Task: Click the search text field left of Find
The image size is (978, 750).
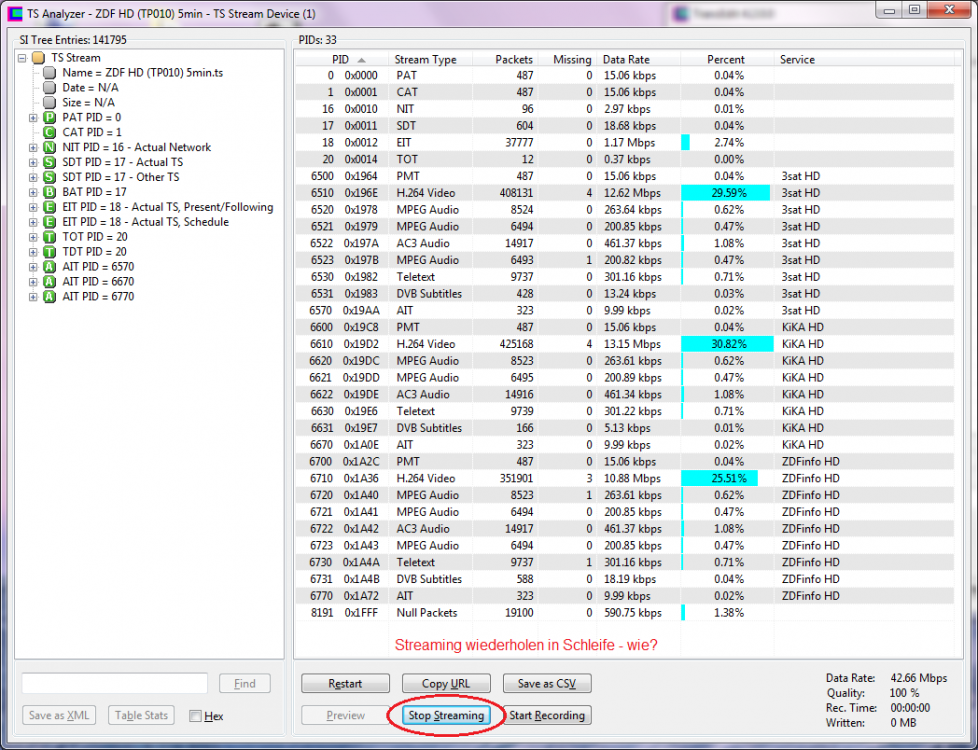Action: click(x=114, y=683)
